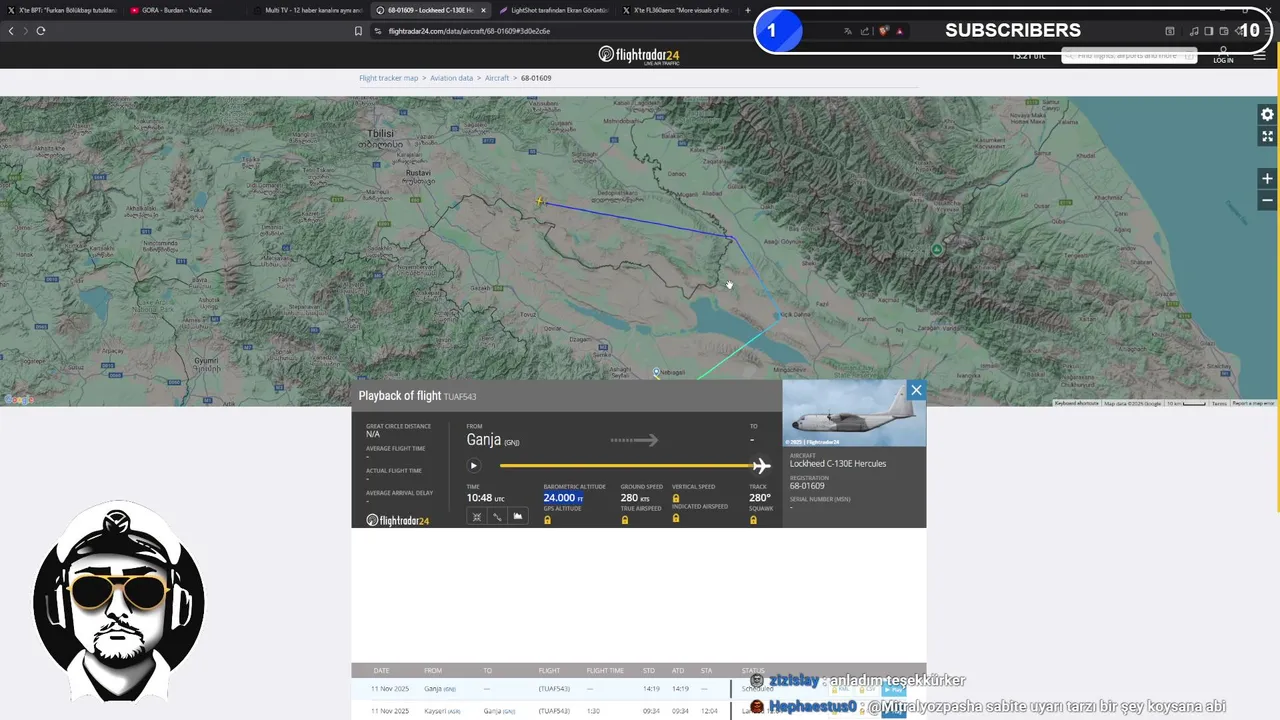Click the Play button in Ganja row
Image resolution: width=1280 pixels, height=720 pixels.
point(893,689)
